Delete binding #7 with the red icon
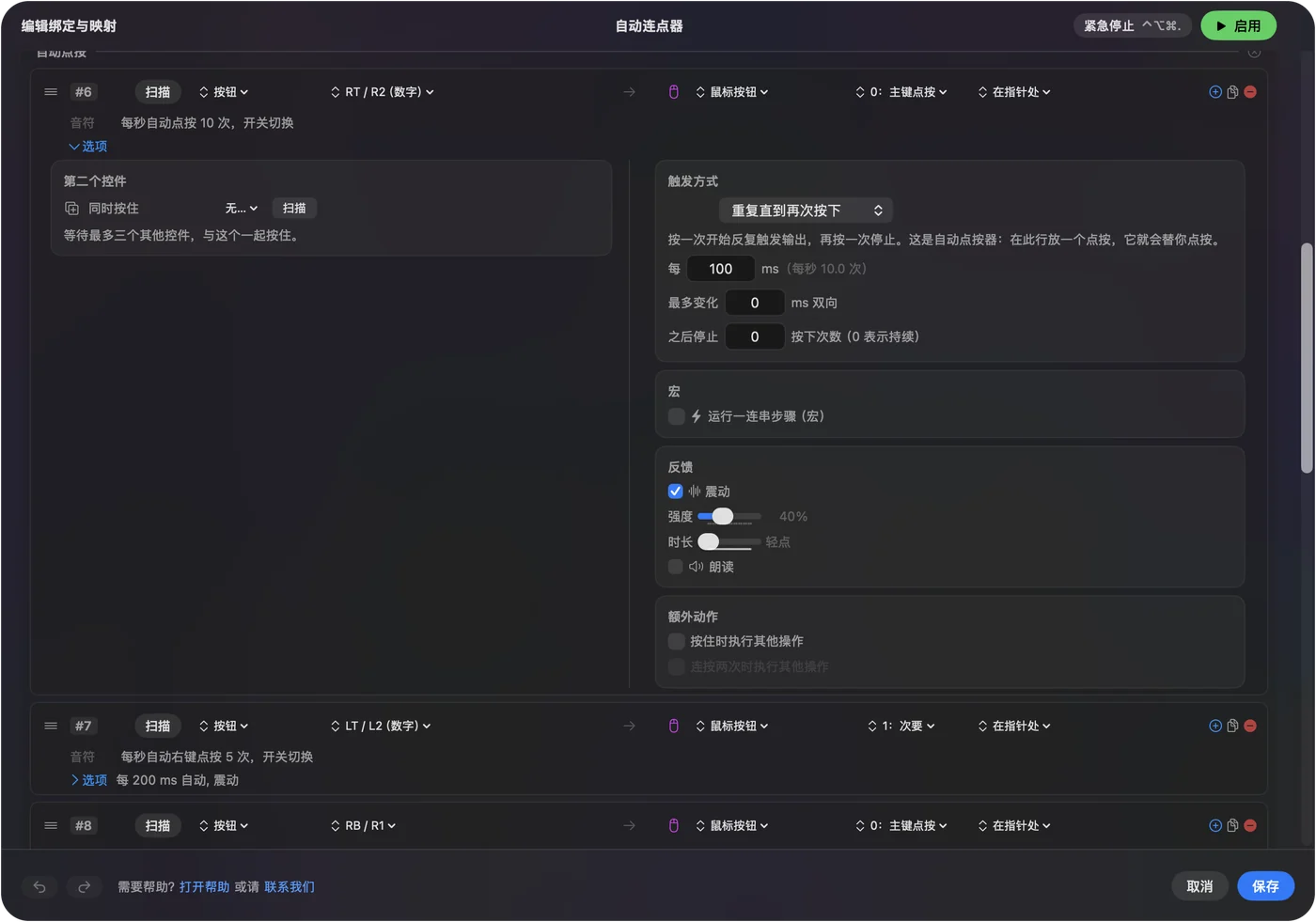This screenshot has width=1316, height=922. [1250, 726]
